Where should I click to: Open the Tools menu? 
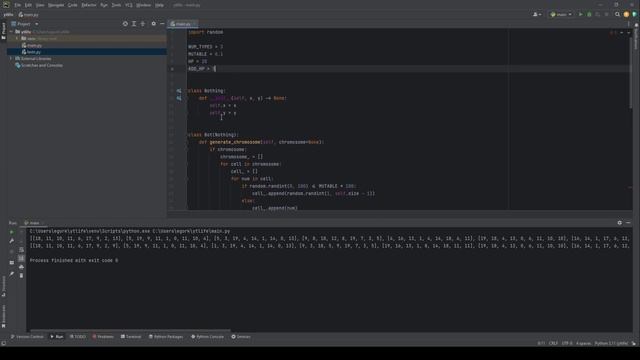116,5
